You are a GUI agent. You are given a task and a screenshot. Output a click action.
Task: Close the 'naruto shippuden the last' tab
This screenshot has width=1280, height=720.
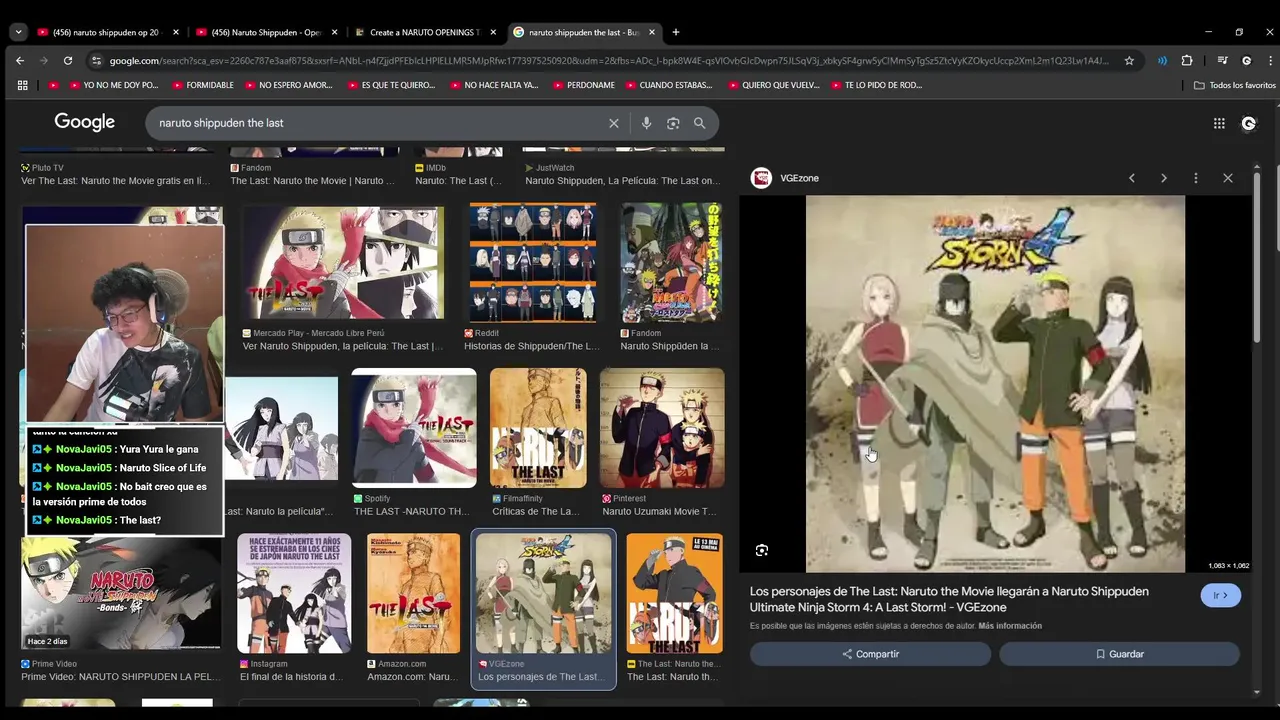(652, 32)
